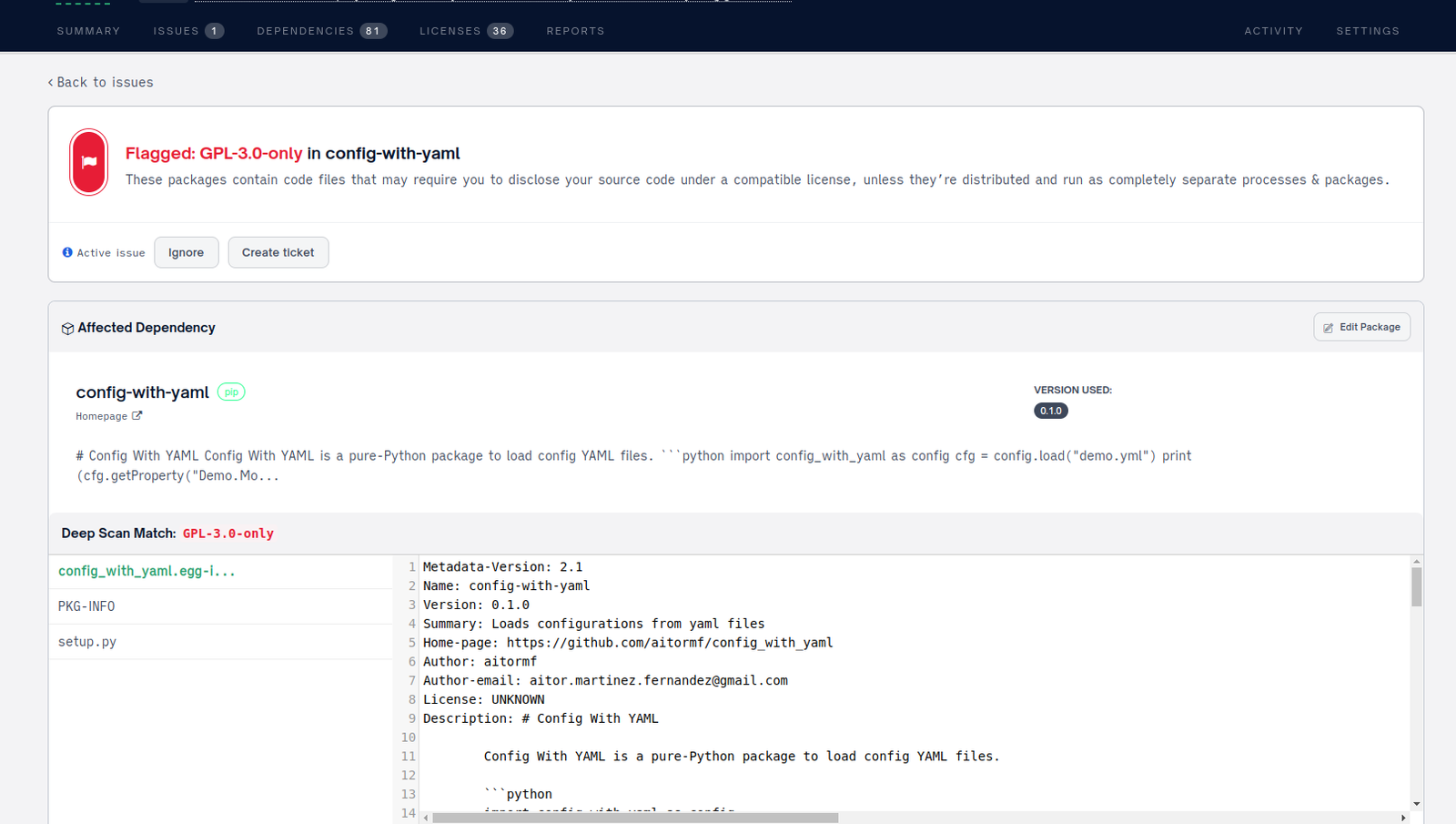This screenshot has height=824, width=1456.
Task: Click the Affected Dependency package cube icon
Action: [x=67, y=329]
